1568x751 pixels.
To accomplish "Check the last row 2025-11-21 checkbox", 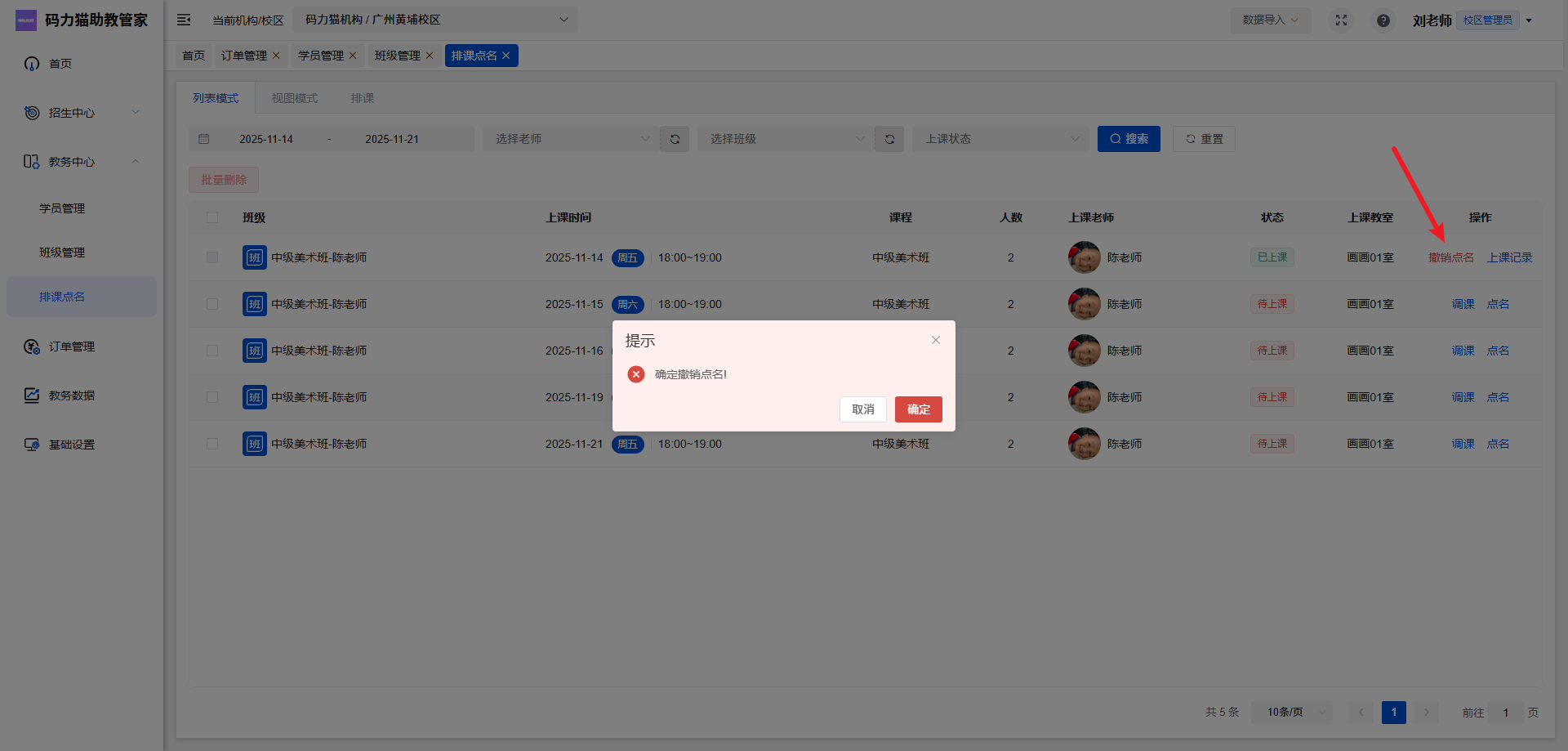I will (212, 444).
